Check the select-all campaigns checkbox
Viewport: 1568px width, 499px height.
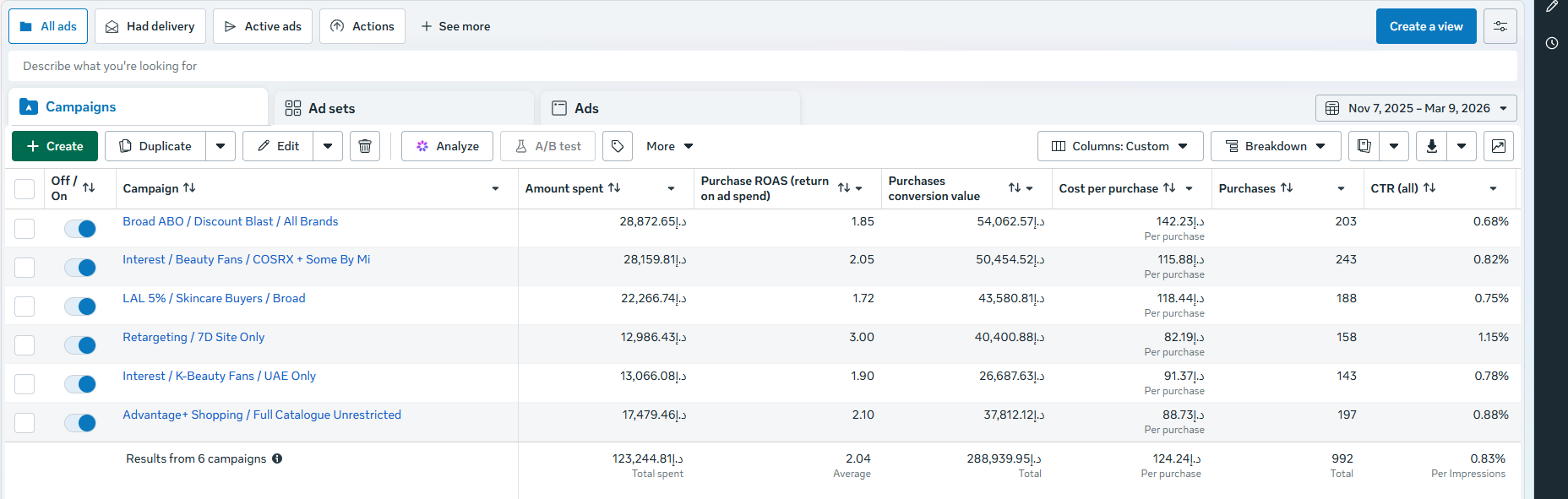(24, 189)
